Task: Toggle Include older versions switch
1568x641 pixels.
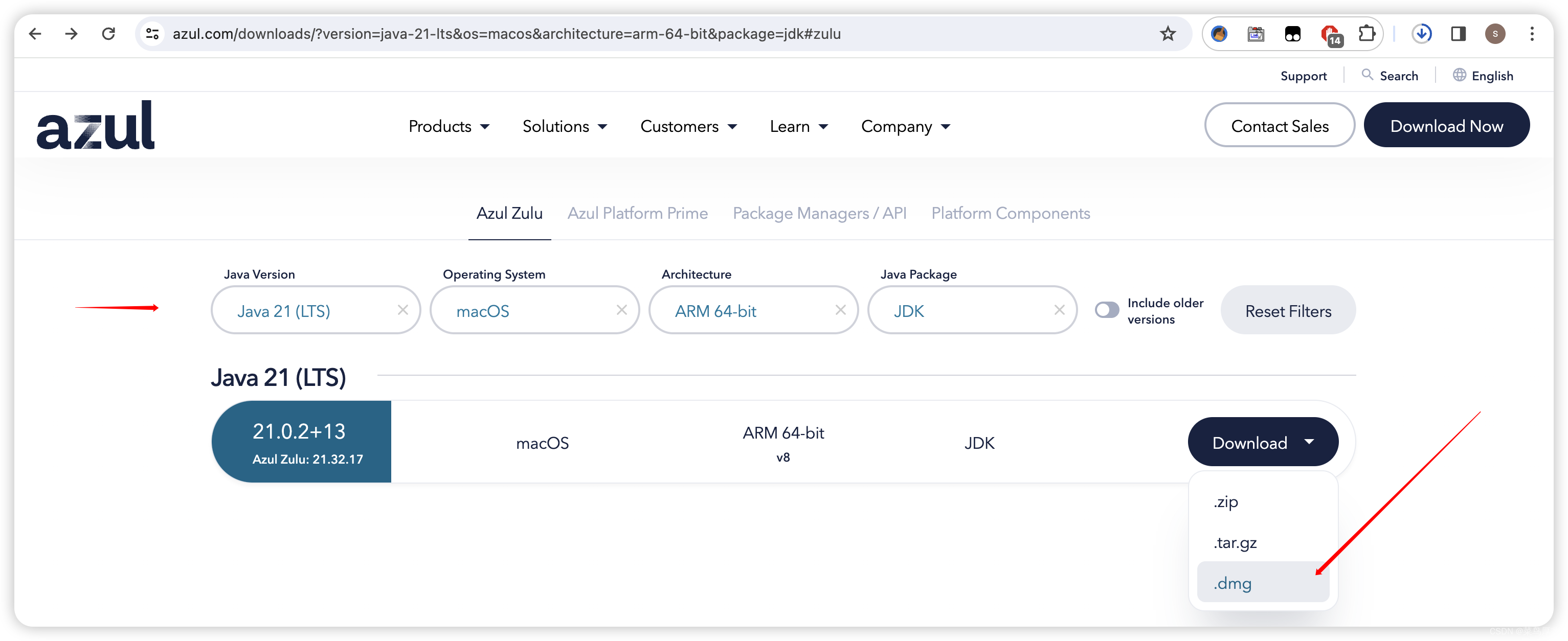Action: 1107,310
